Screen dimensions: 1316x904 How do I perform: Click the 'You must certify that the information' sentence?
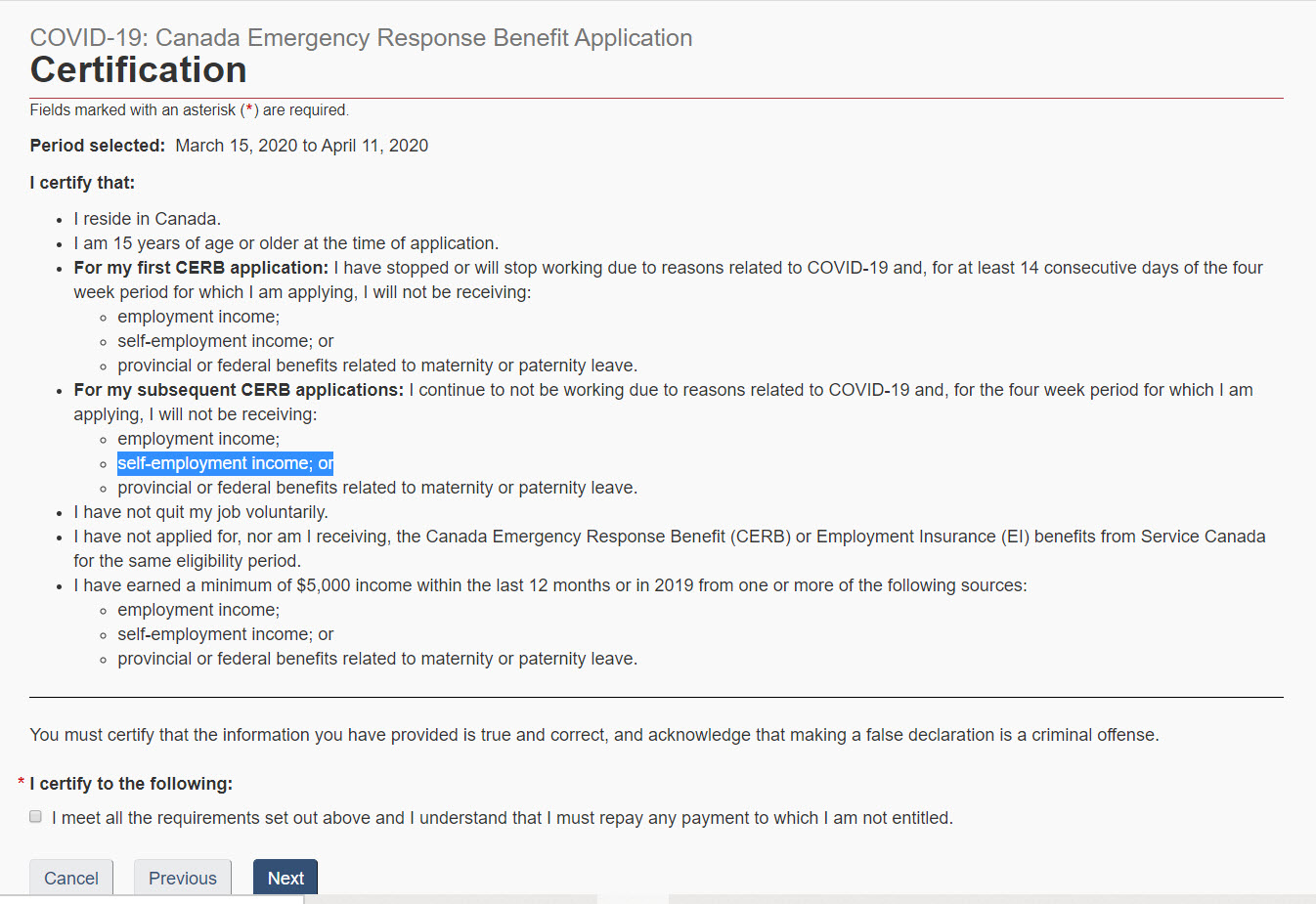click(x=594, y=735)
